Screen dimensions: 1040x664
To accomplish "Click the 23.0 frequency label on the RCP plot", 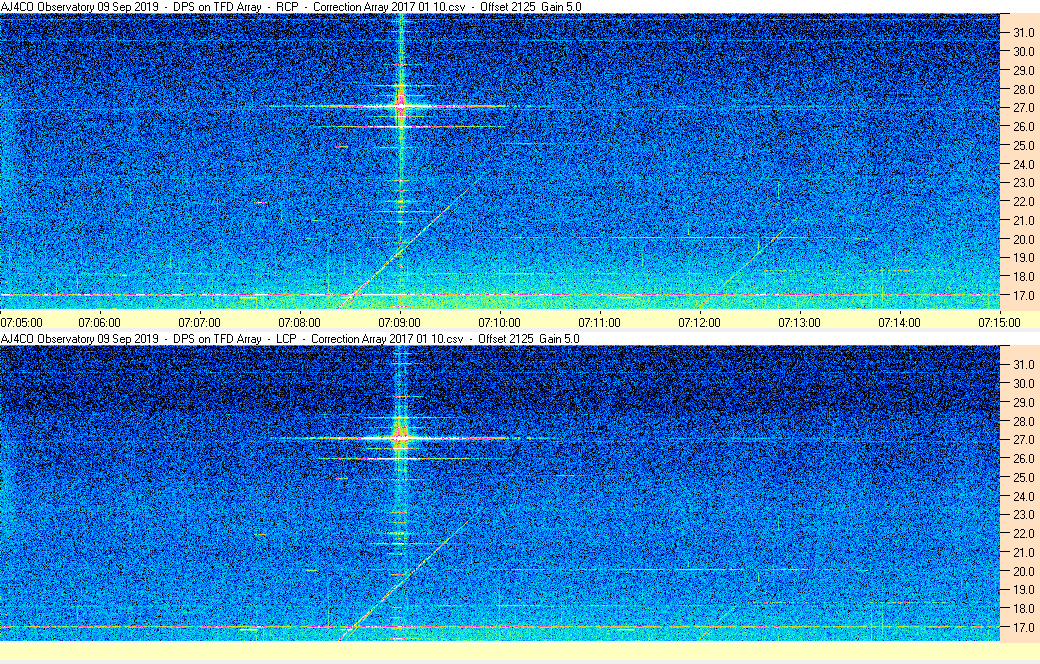I will click(x=1023, y=182).
